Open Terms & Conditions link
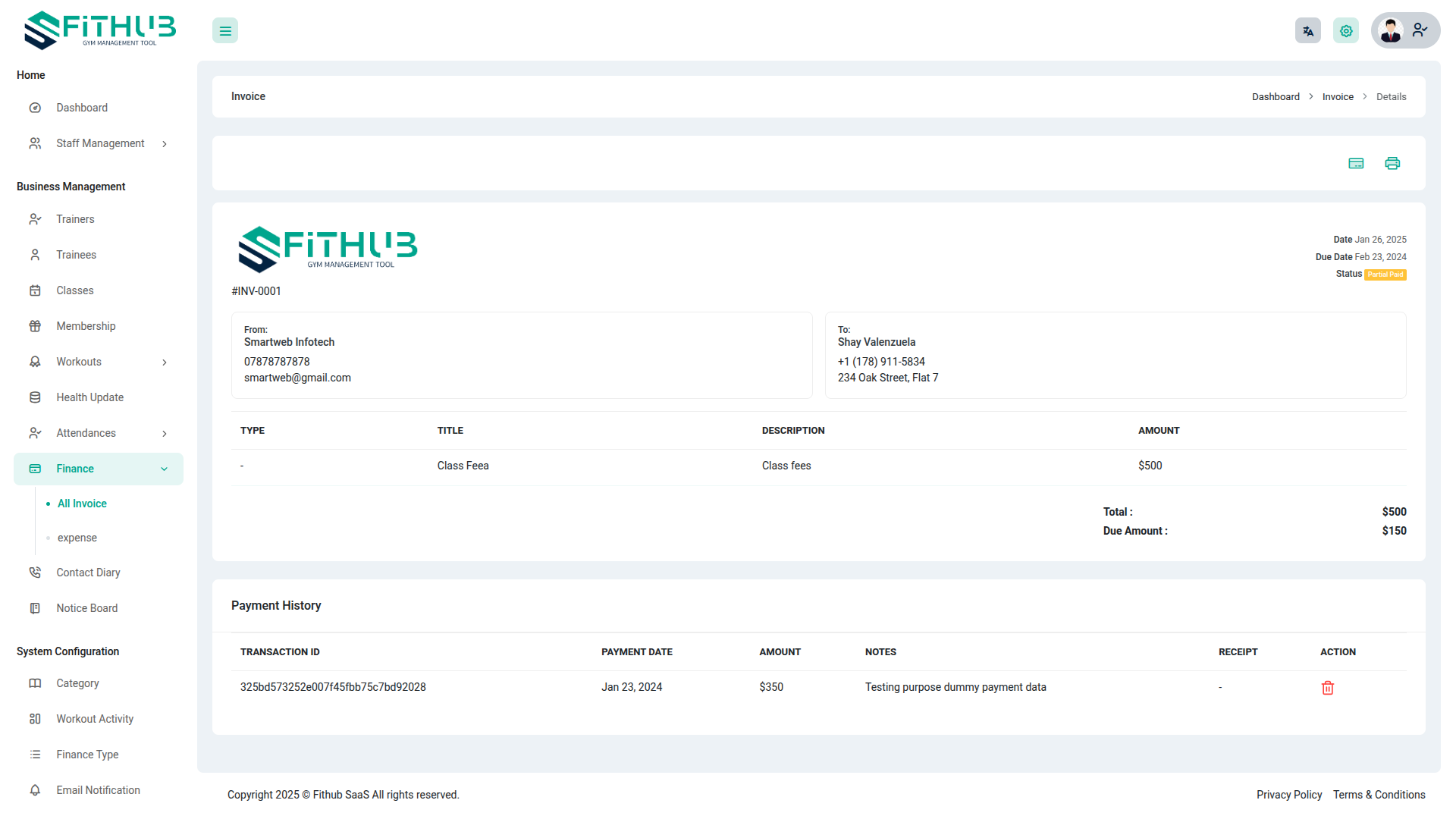Screen dimensions: 1456x819 pyautogui.click(x=1379, y=795)
